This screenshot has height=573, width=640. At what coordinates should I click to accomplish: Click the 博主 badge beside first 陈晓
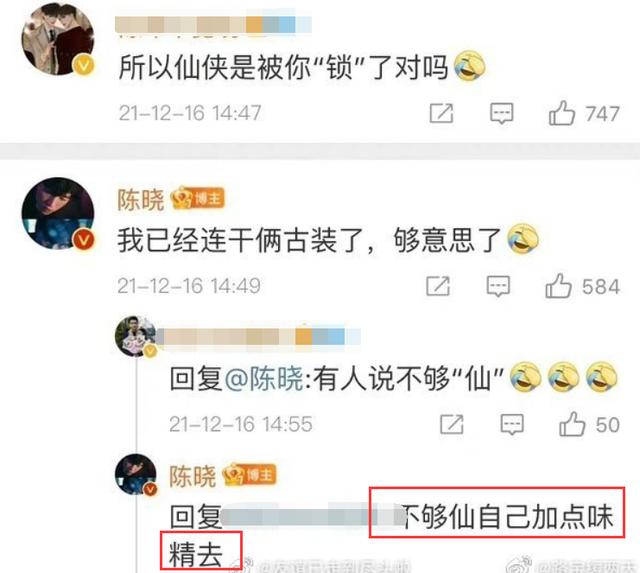tap(198, 198)
